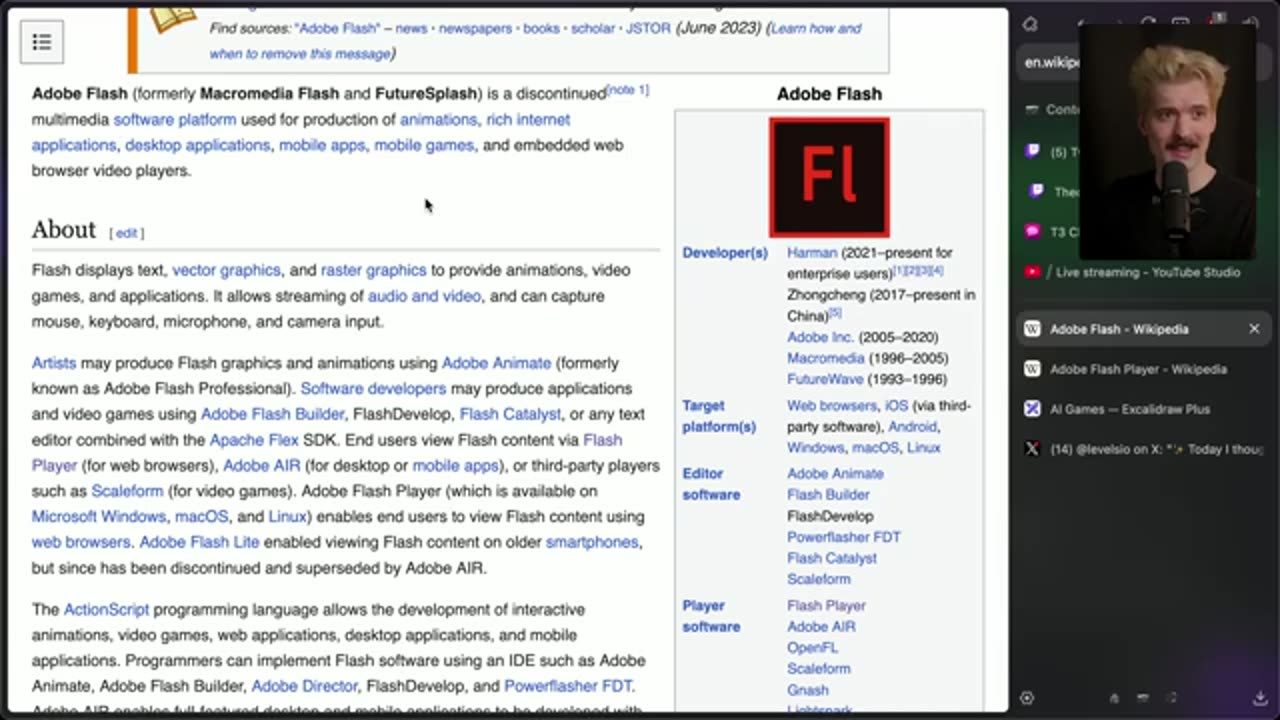Open the web browsers link in paragraph
The width and height of the screenshot is (1280, 720).
(x=81, y=542)
